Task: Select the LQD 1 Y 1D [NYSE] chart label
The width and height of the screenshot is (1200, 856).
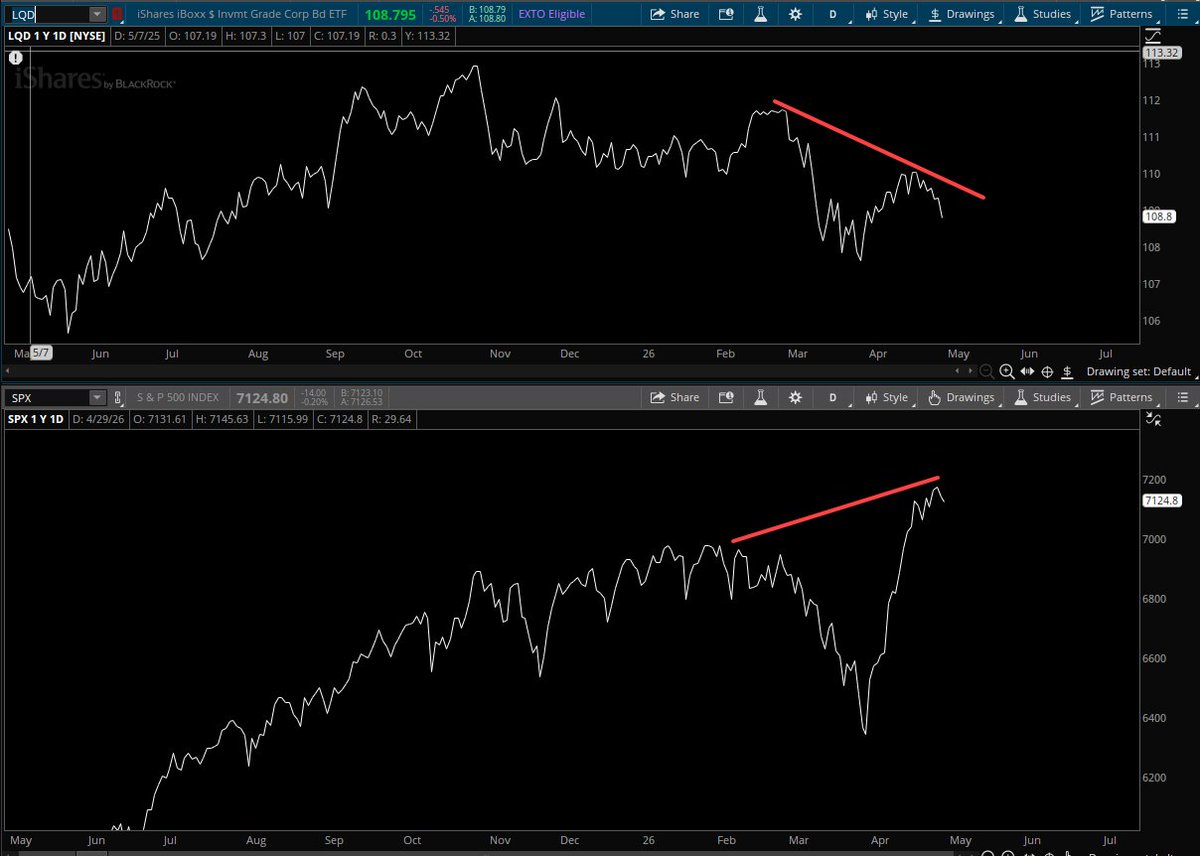Action: click(x=56, y=35)
